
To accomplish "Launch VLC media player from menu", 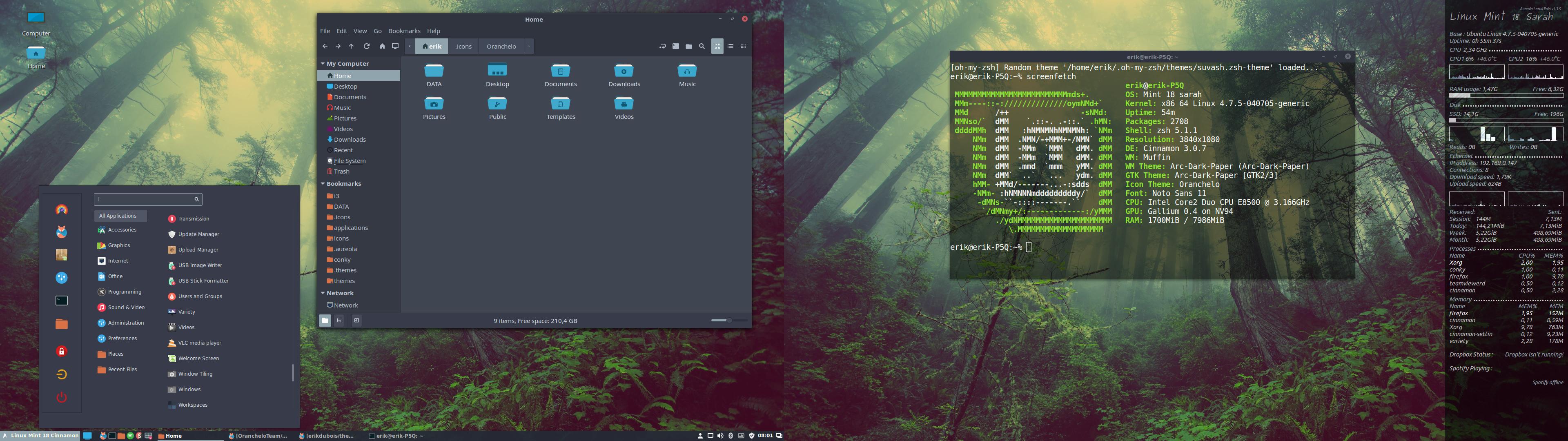I will pyautogui.click(x=195, y=343).
